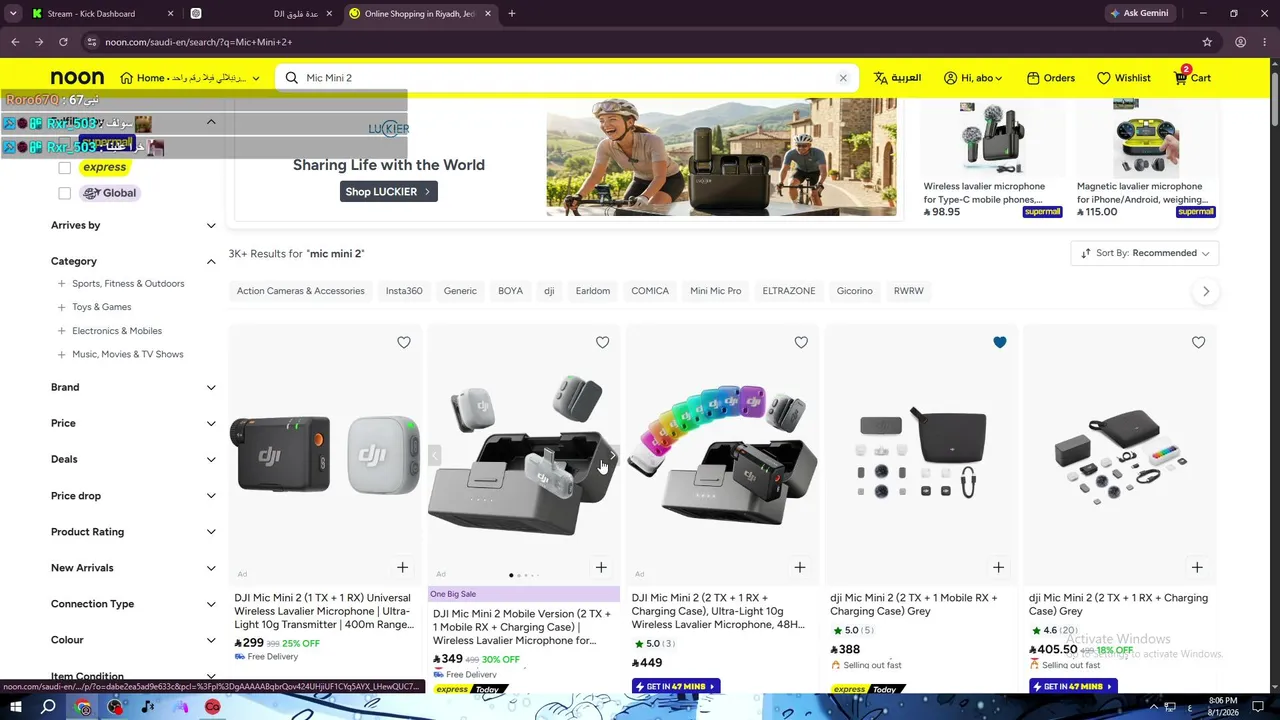
Task: Tick the express filter checkbox
Action: tap(64, 167)
